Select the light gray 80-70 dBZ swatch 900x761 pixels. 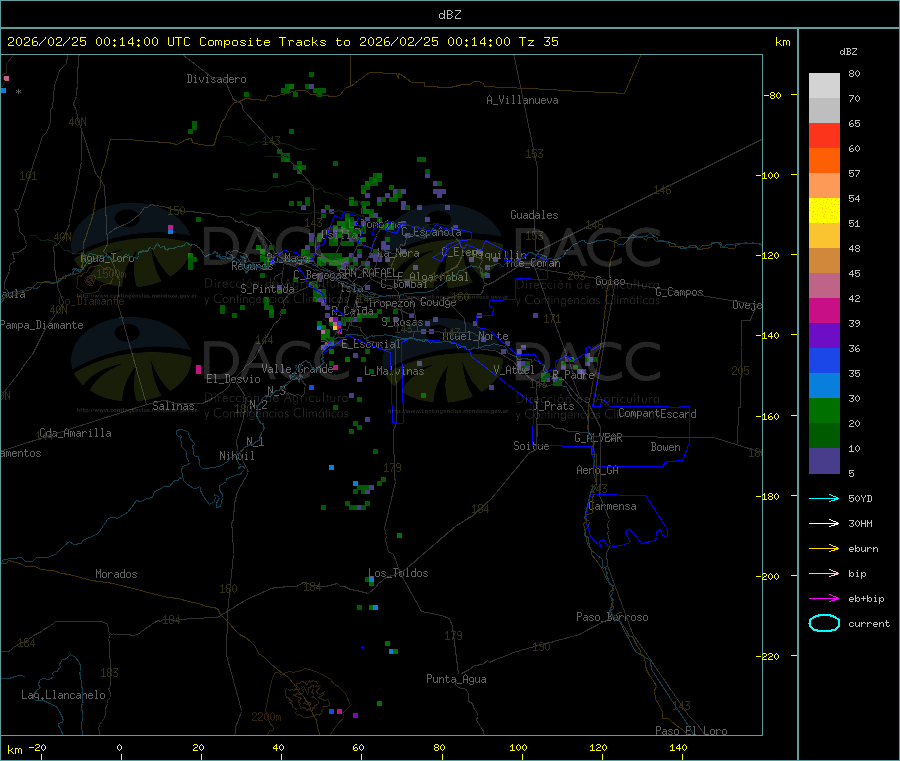point(824,86)
